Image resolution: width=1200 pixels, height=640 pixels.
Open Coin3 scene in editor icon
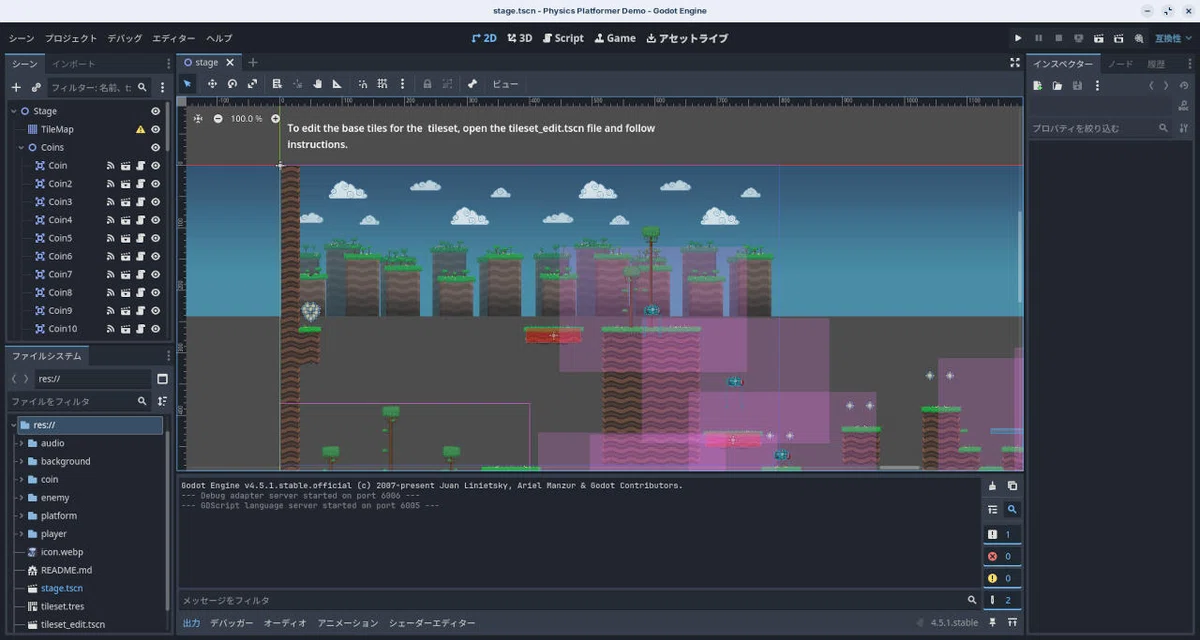coord(126,202)
